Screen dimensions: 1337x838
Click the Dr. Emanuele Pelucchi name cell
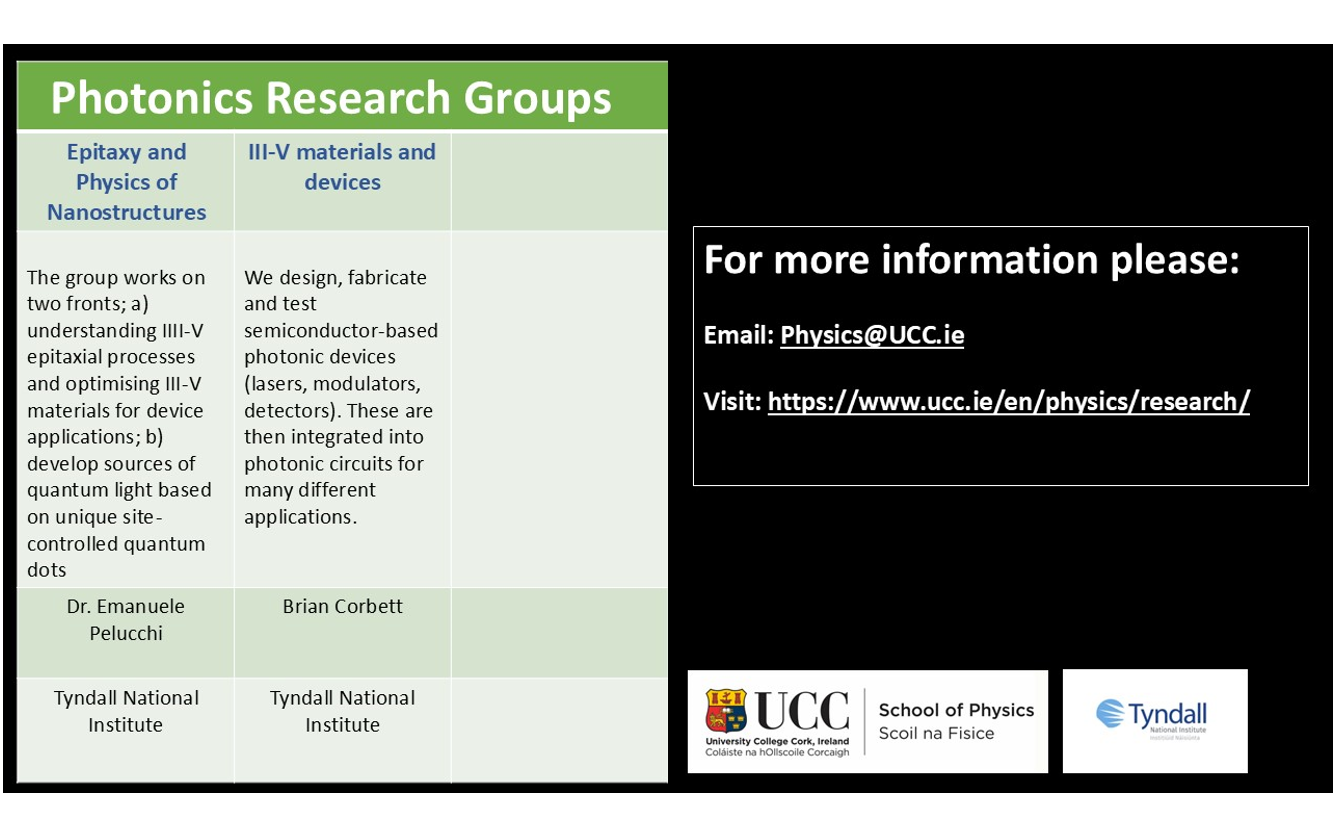click(126, 620)
